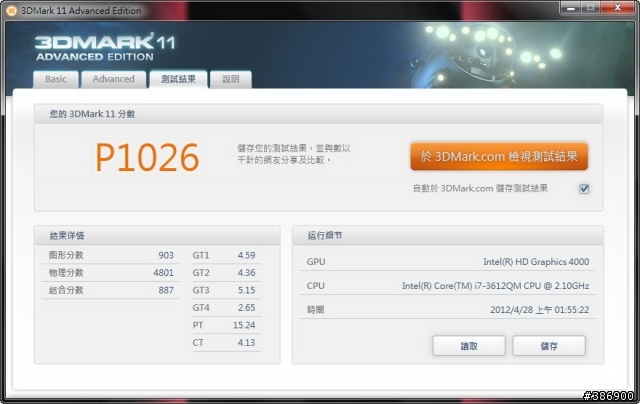Click the GT3 value 5.15
The height and width of the screenshot is (404, 640).
[246, 290]
